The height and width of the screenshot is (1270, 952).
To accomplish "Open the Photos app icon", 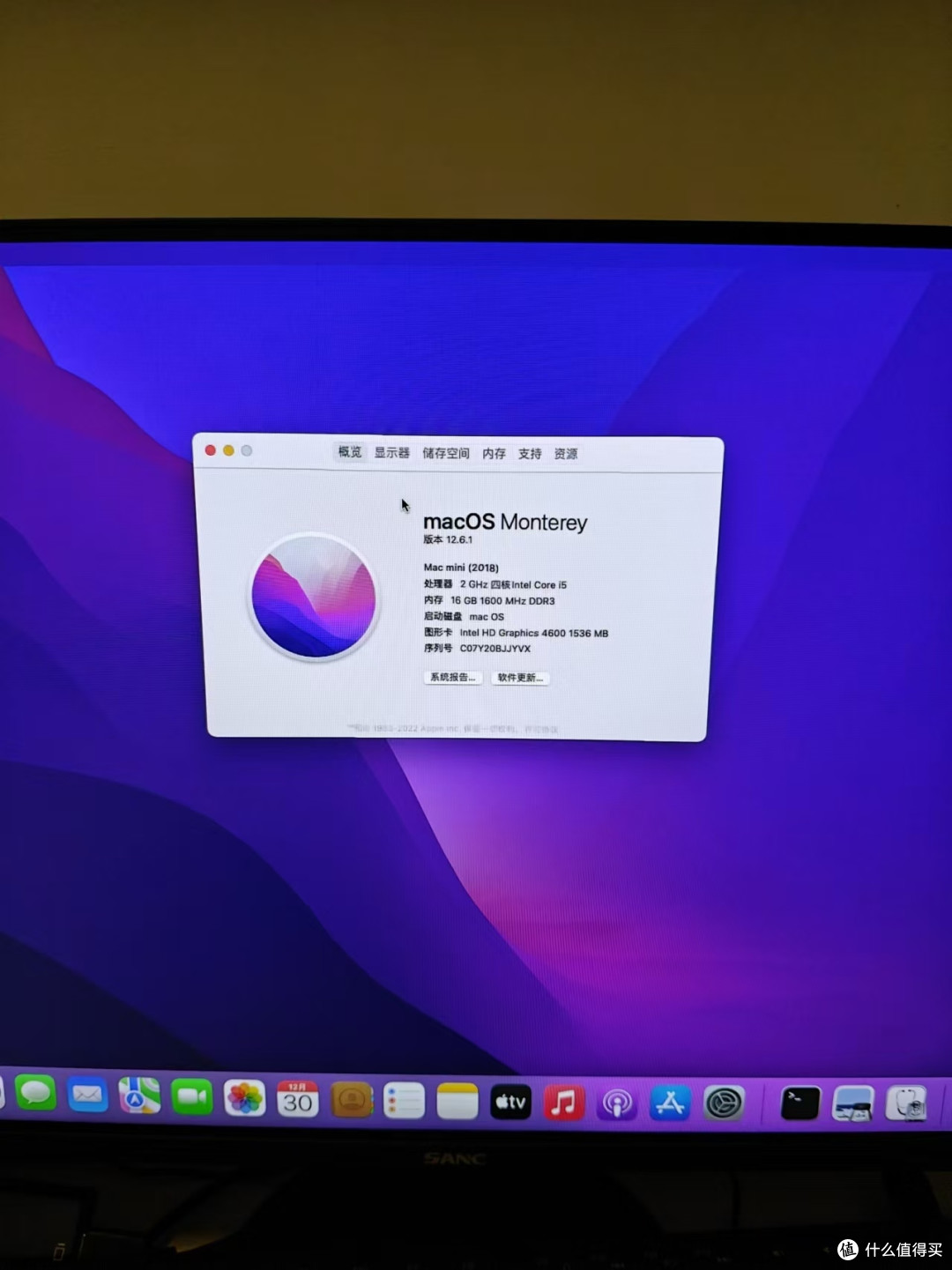I will tap(244, 1098).
